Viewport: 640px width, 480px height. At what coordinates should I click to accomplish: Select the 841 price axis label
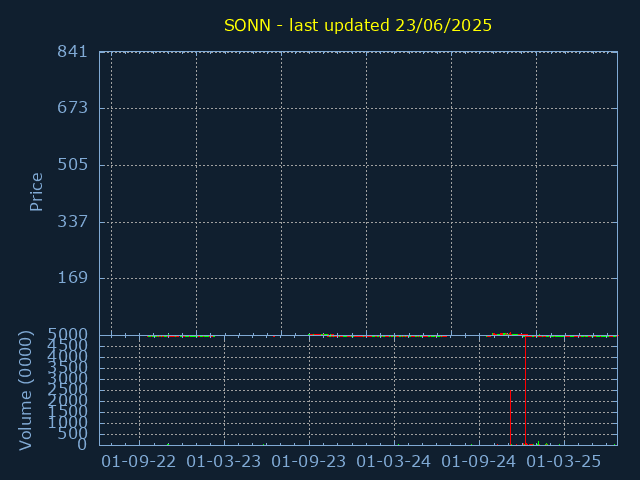coord(73,51)
